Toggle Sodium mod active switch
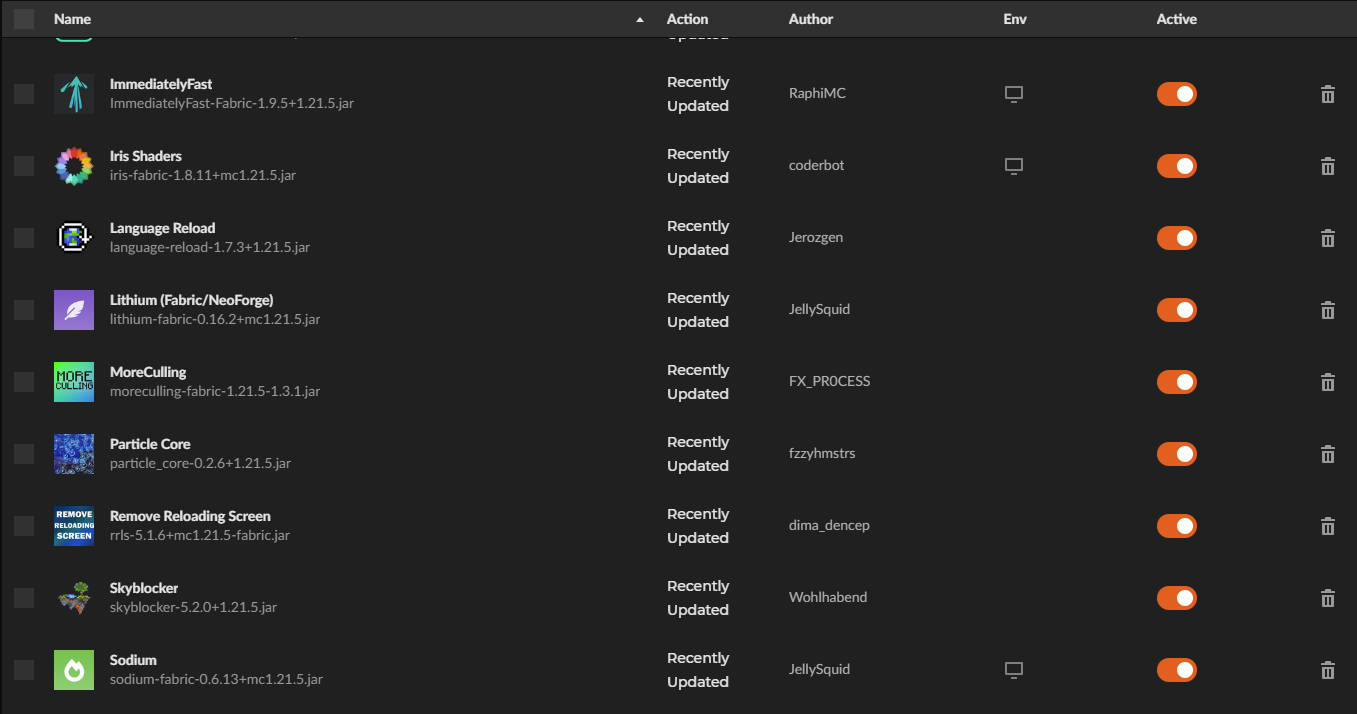 pos(1177,670)
